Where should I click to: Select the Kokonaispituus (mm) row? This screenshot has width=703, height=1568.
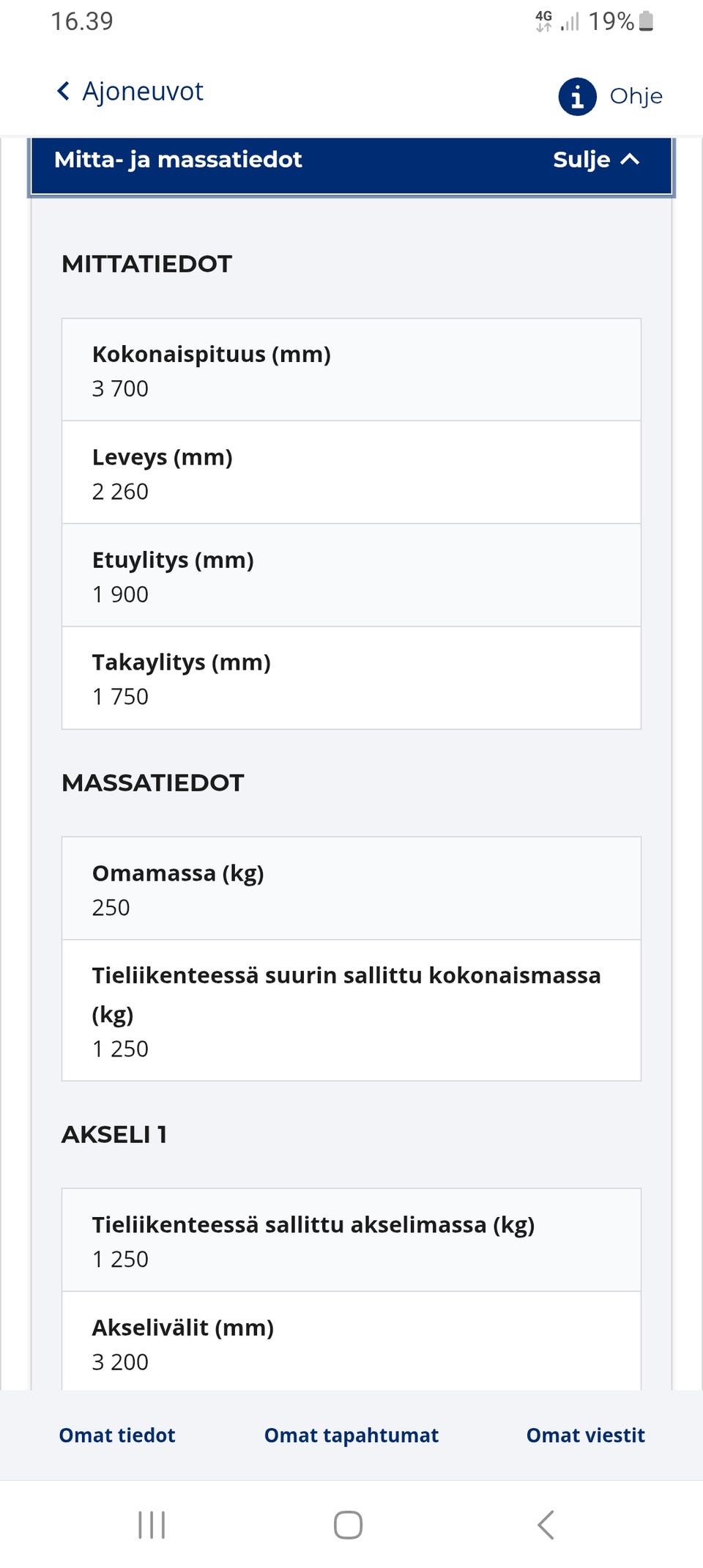coord(351,370)
